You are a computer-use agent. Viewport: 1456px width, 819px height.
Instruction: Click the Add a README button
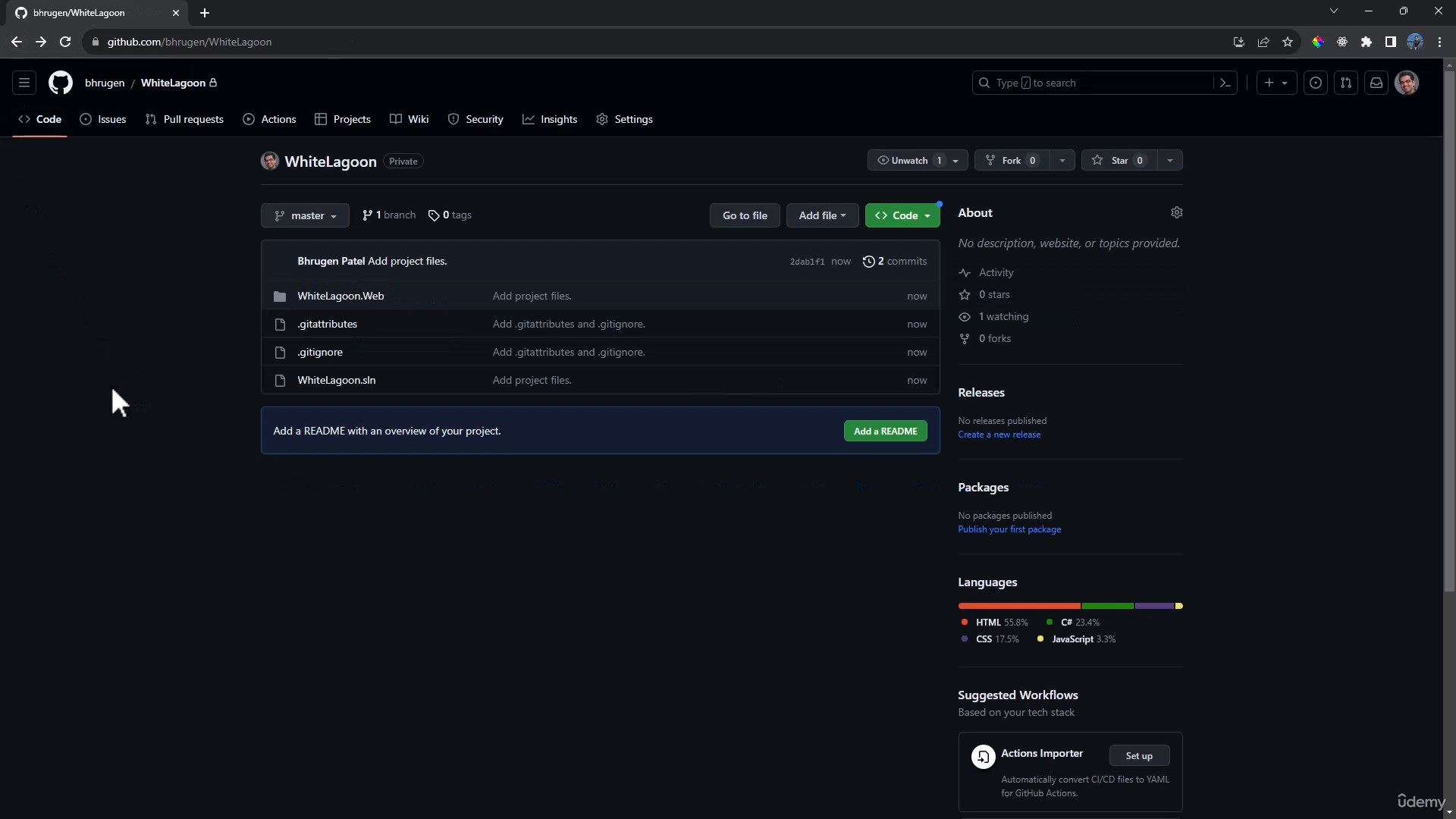tap(885, 431)
